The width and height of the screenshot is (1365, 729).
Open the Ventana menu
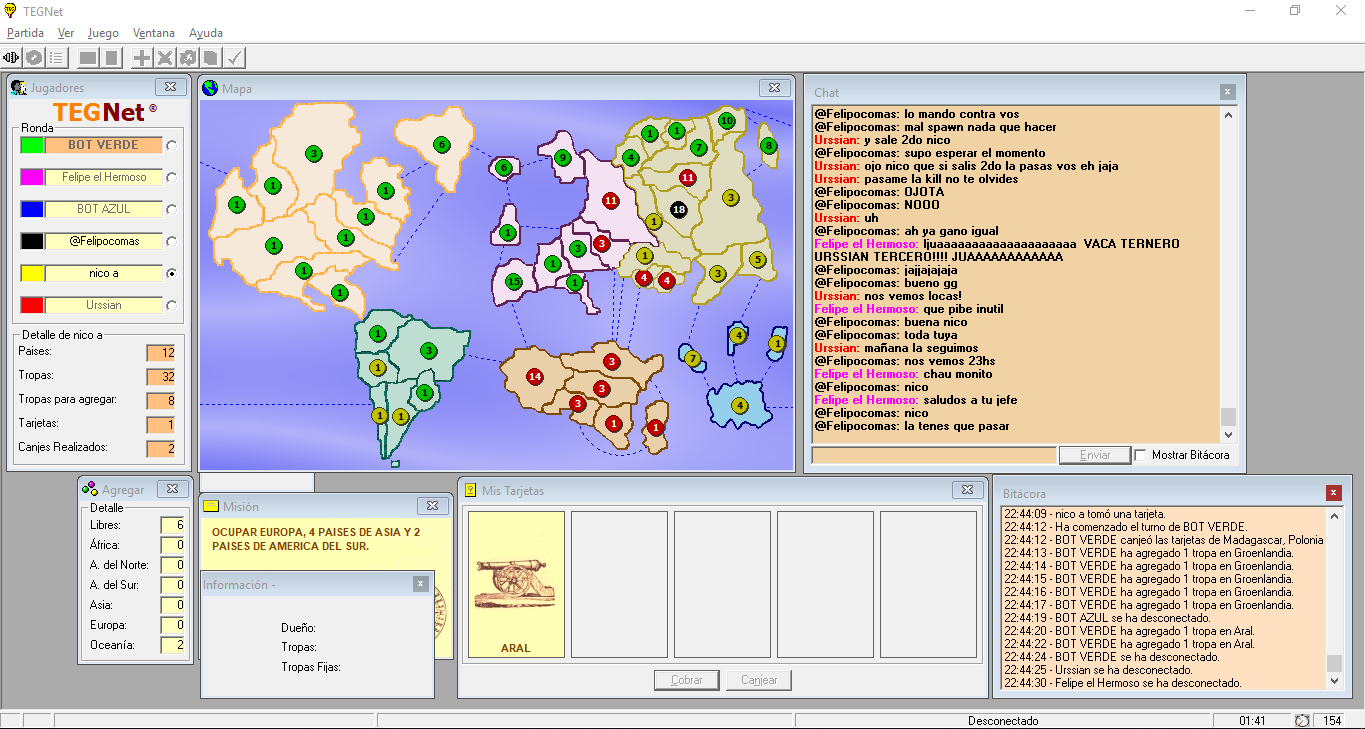pyautogui.click(x=153, y=33)
